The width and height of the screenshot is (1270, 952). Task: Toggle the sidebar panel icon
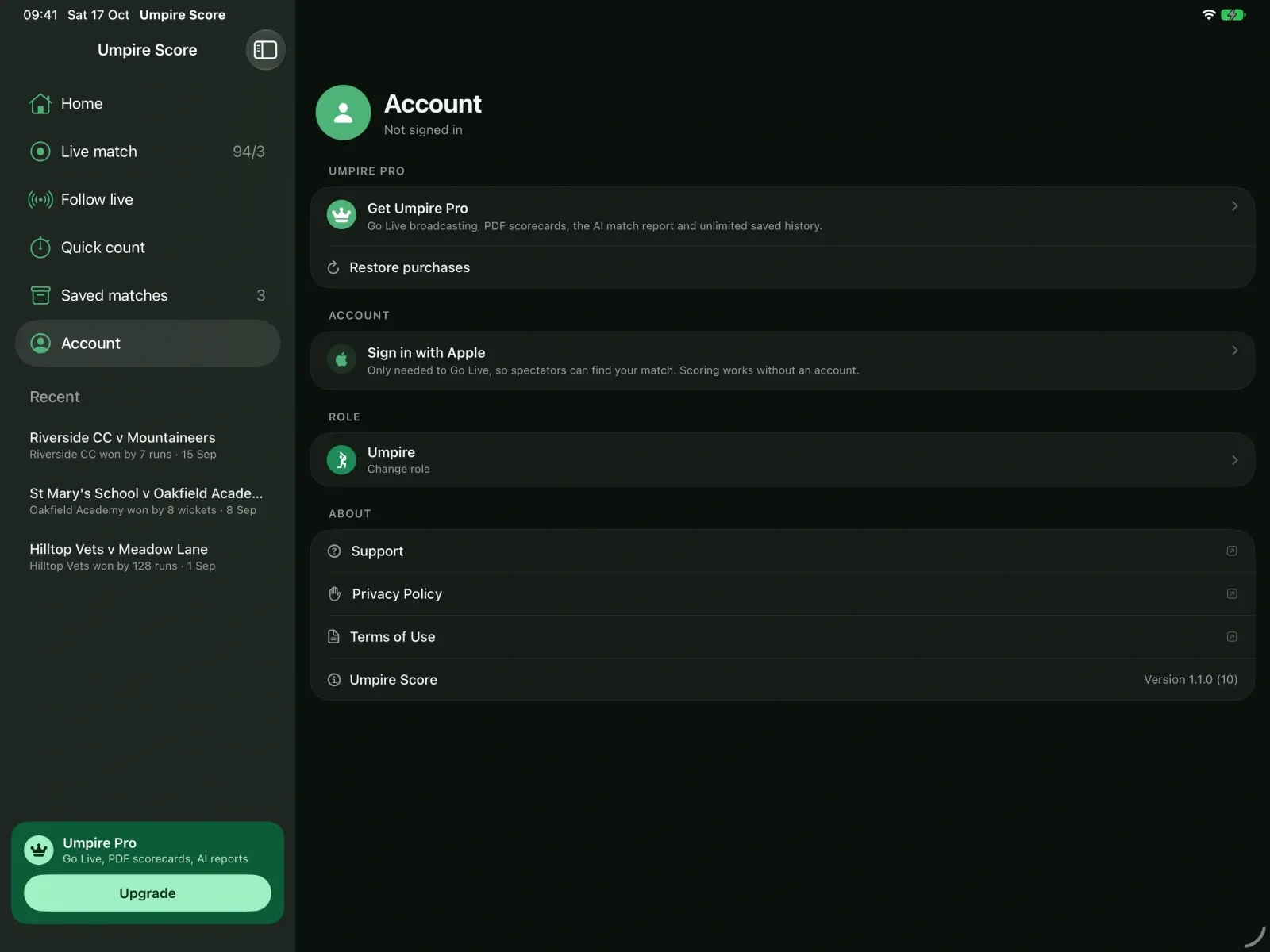[x=265, y=50]
